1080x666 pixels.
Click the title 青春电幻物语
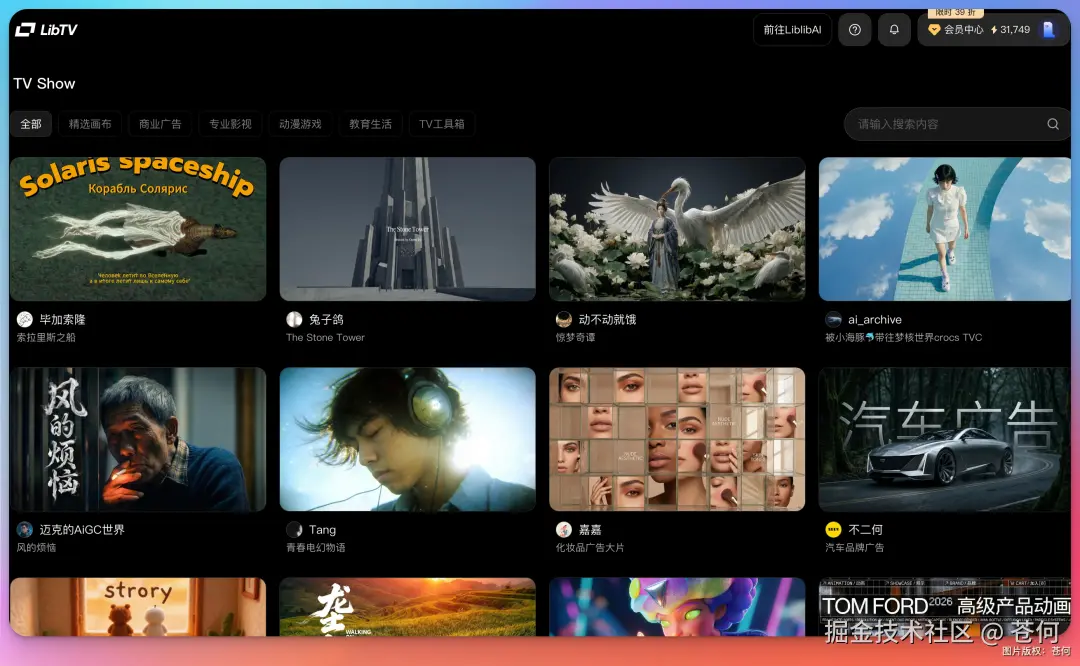pos(315,548)
